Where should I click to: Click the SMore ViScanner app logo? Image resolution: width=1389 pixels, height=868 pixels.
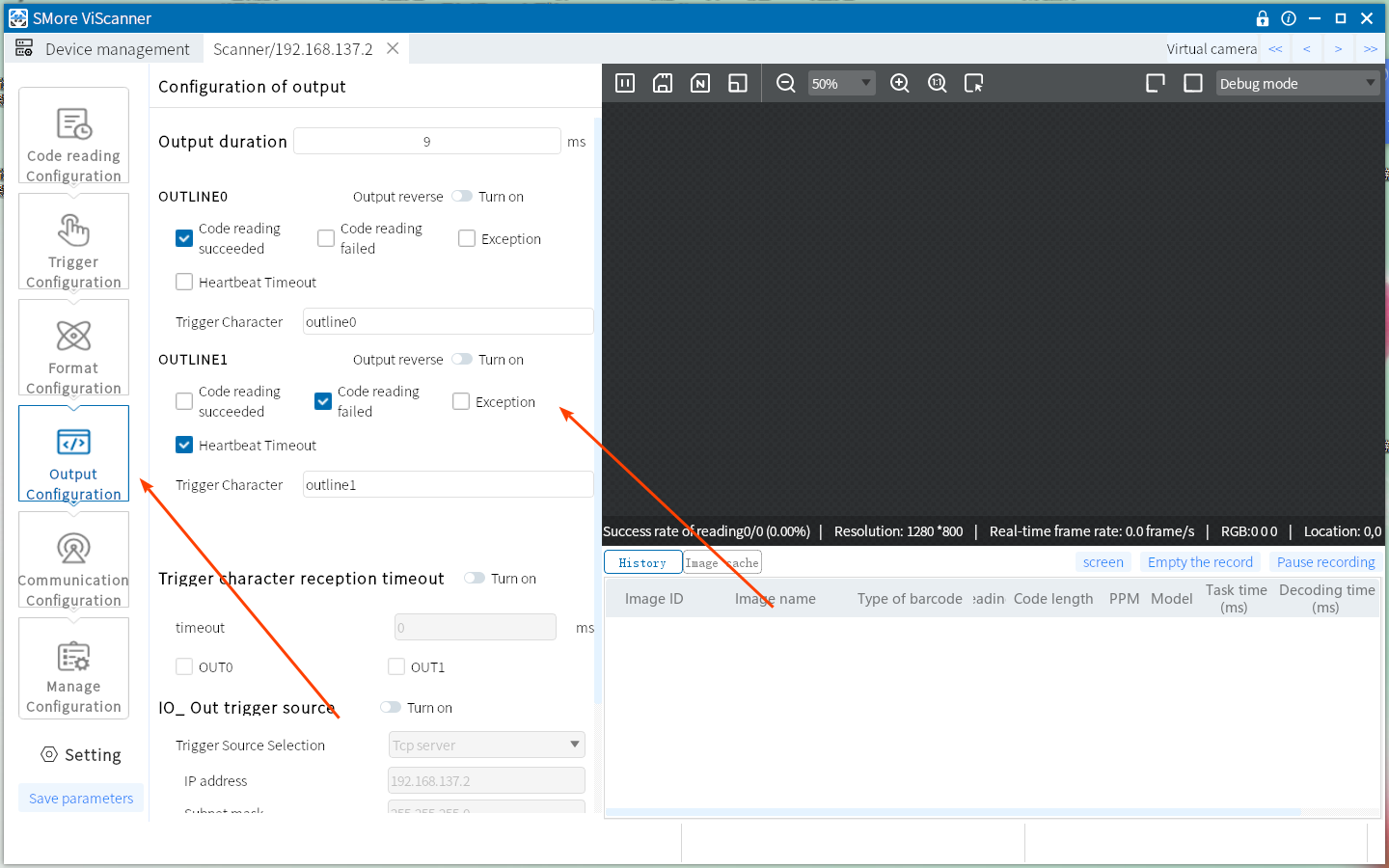(x=18, y=18)
